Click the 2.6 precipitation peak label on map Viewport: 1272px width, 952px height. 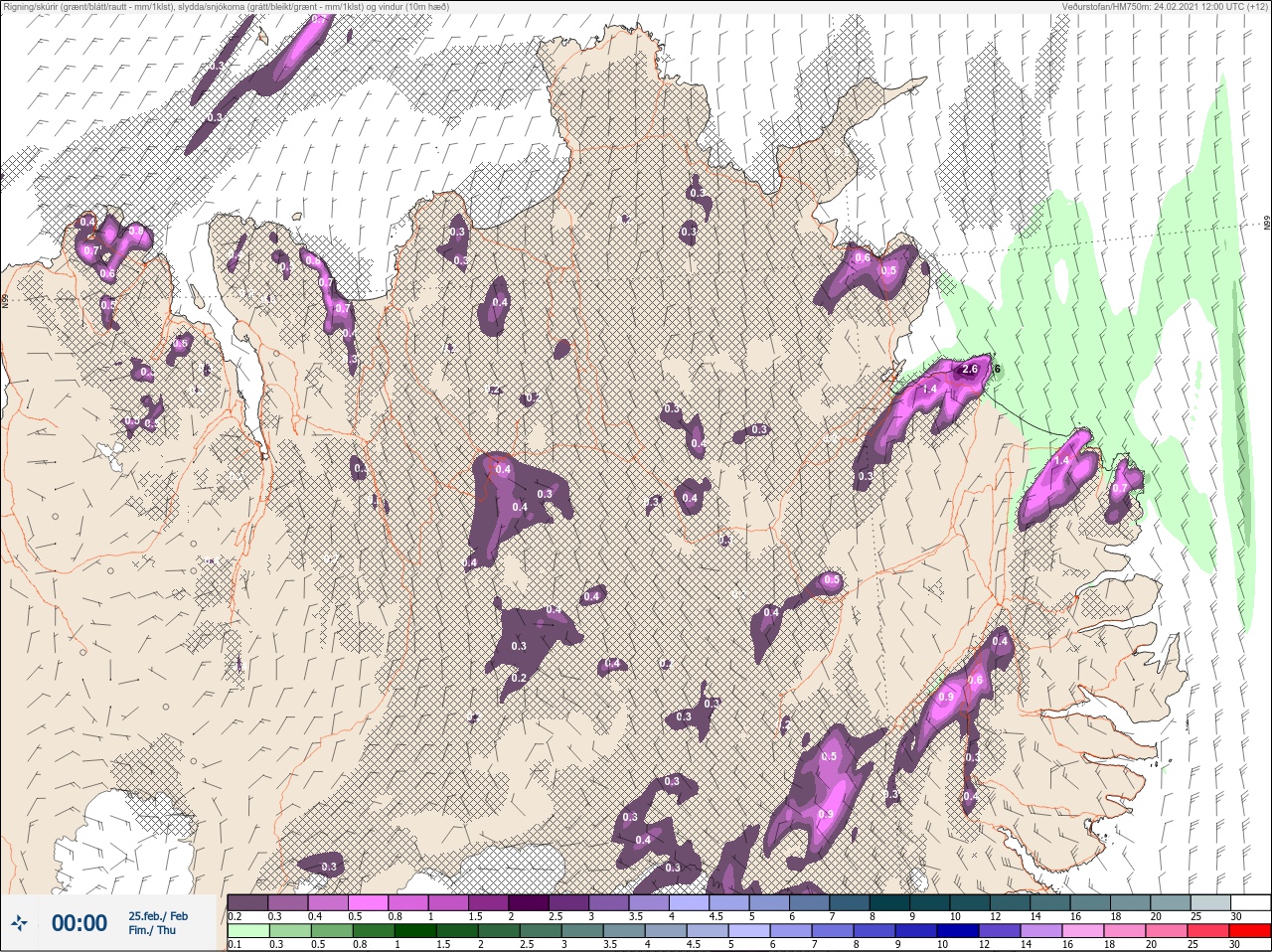[971, 369]
